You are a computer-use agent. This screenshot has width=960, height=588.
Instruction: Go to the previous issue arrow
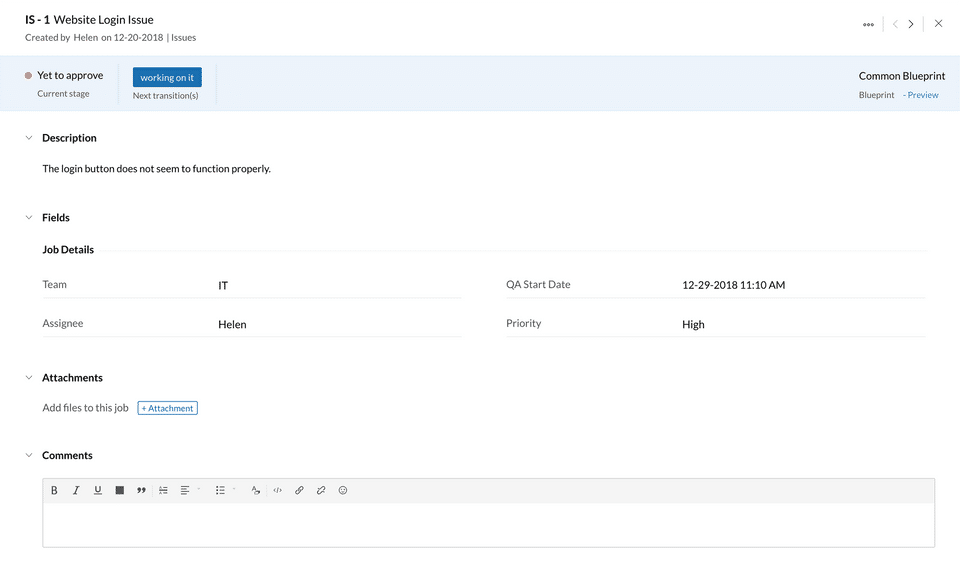(x=895, y=24)
